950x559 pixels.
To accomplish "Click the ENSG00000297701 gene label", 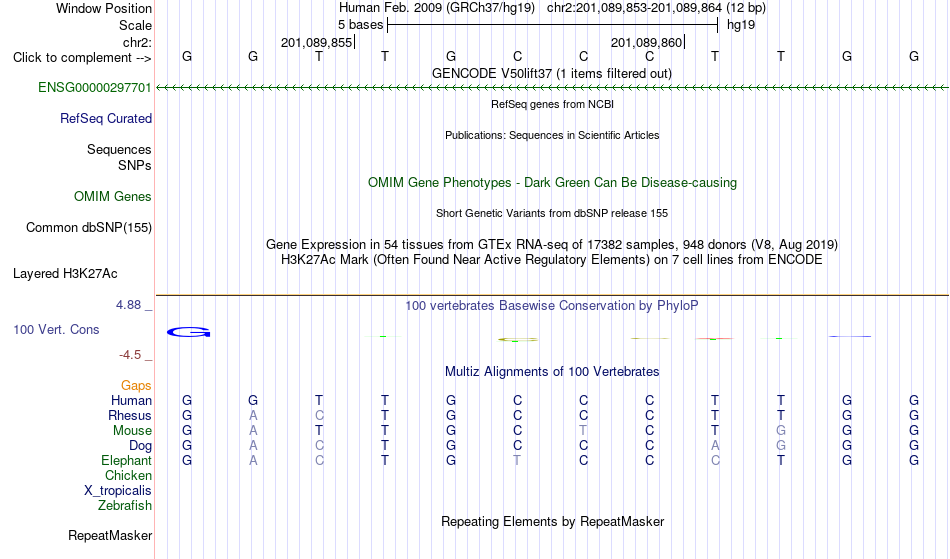I will pyautogui.click(x=95, y=87).
